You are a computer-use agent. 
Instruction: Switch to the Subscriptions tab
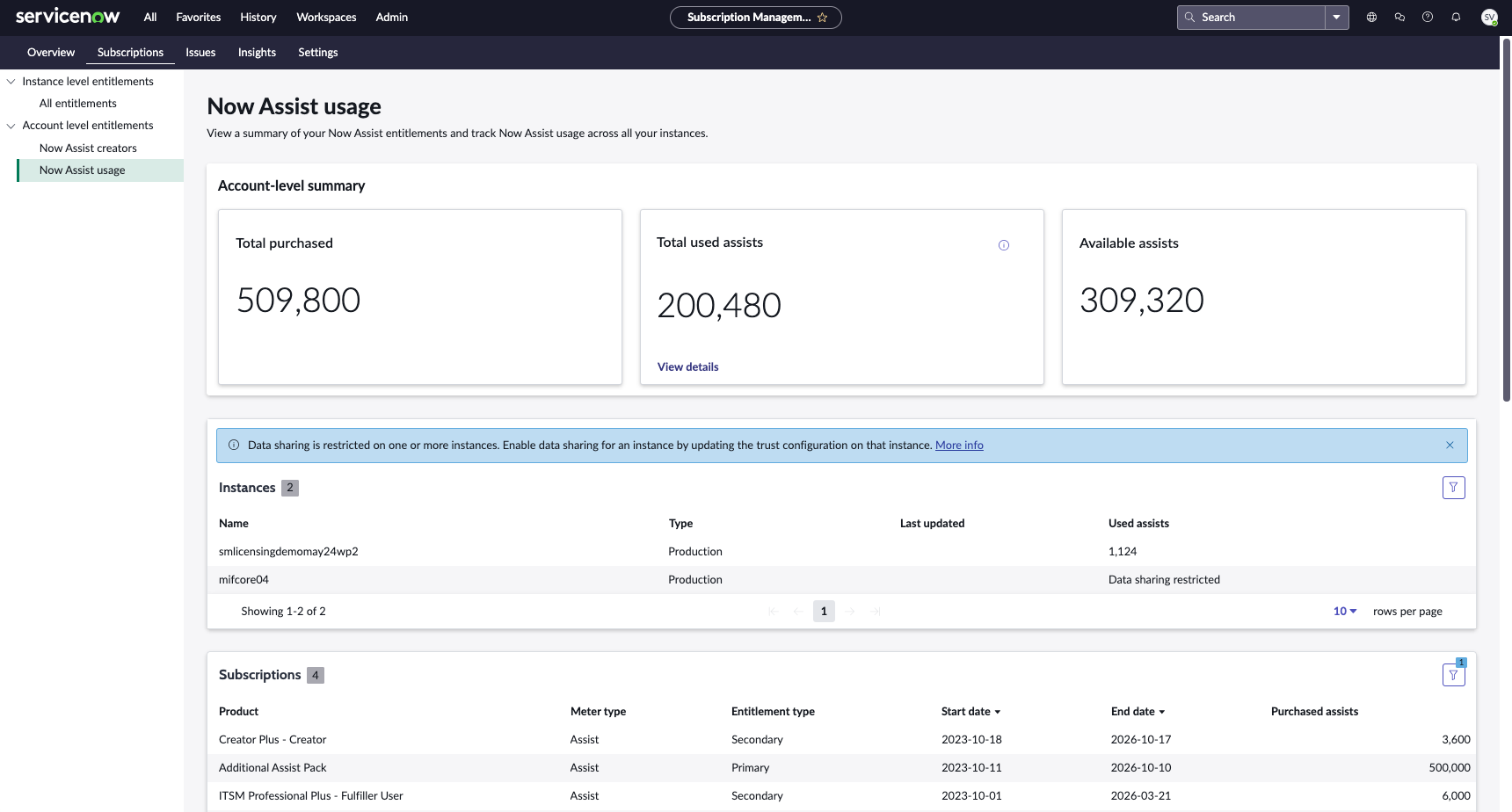point(130,53)
